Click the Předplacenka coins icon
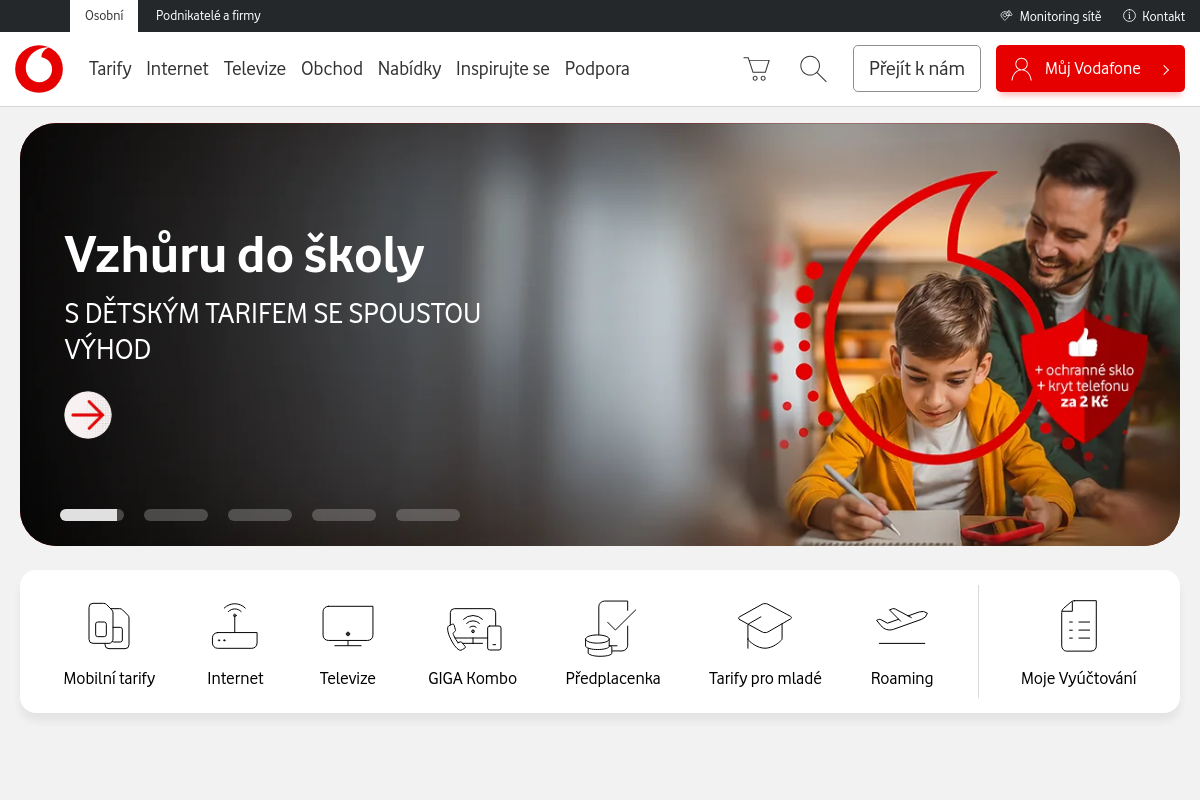The width and height of the screenshot is (1200, 800). point(612,628)
